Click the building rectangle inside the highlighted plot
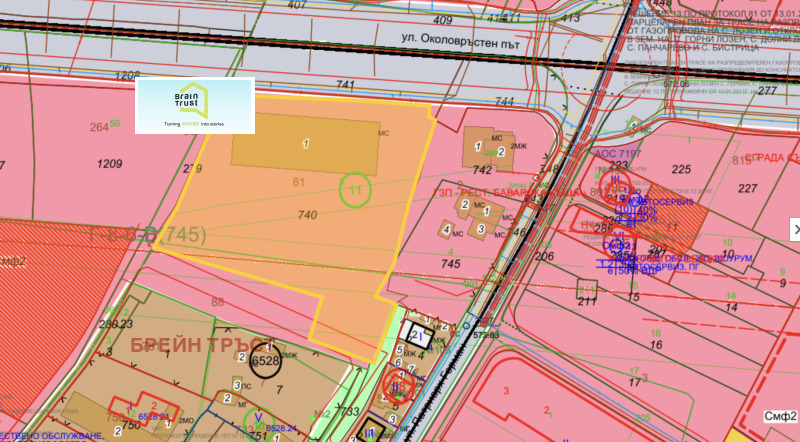 (306, 145)
